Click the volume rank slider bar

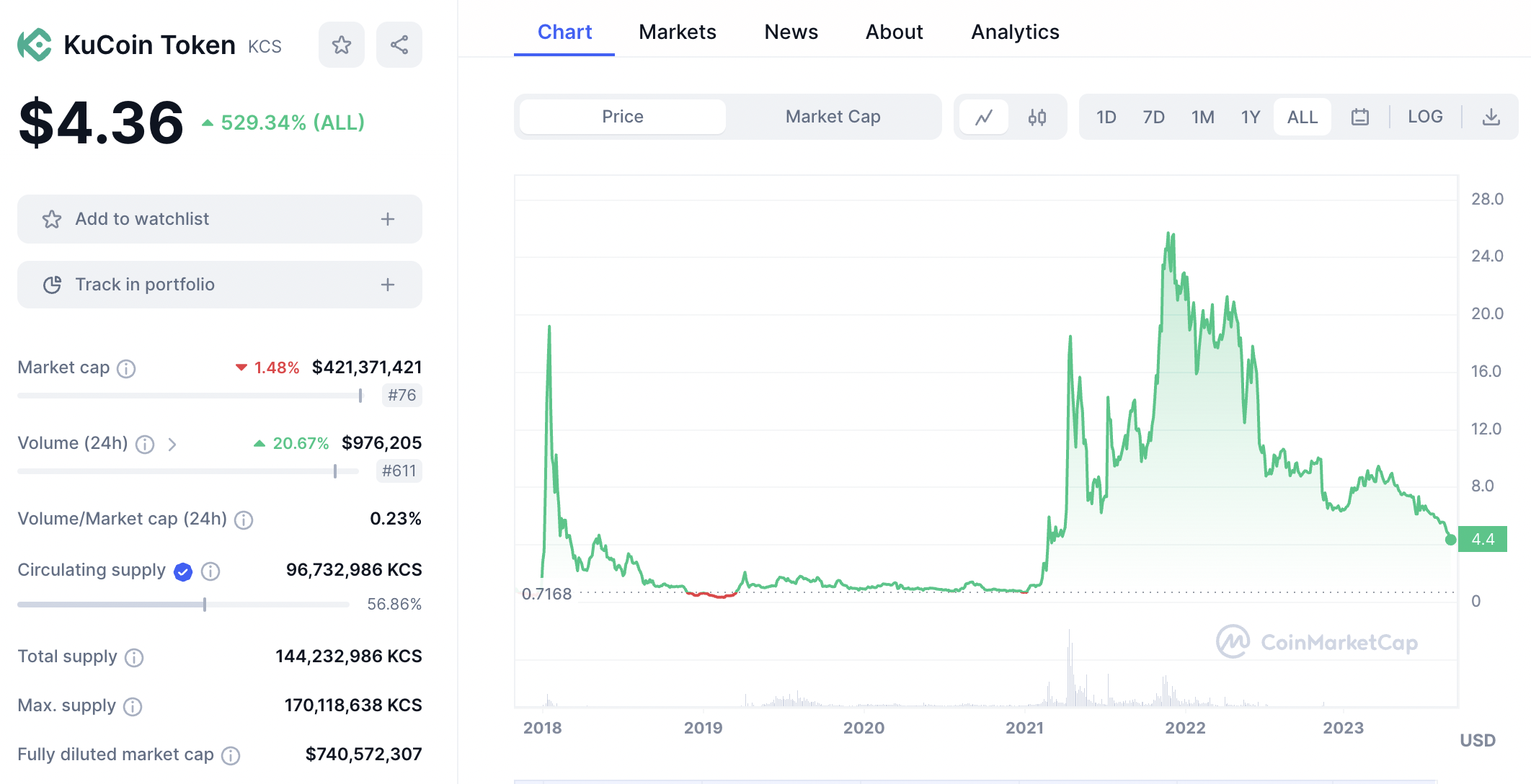coord(188,471)
